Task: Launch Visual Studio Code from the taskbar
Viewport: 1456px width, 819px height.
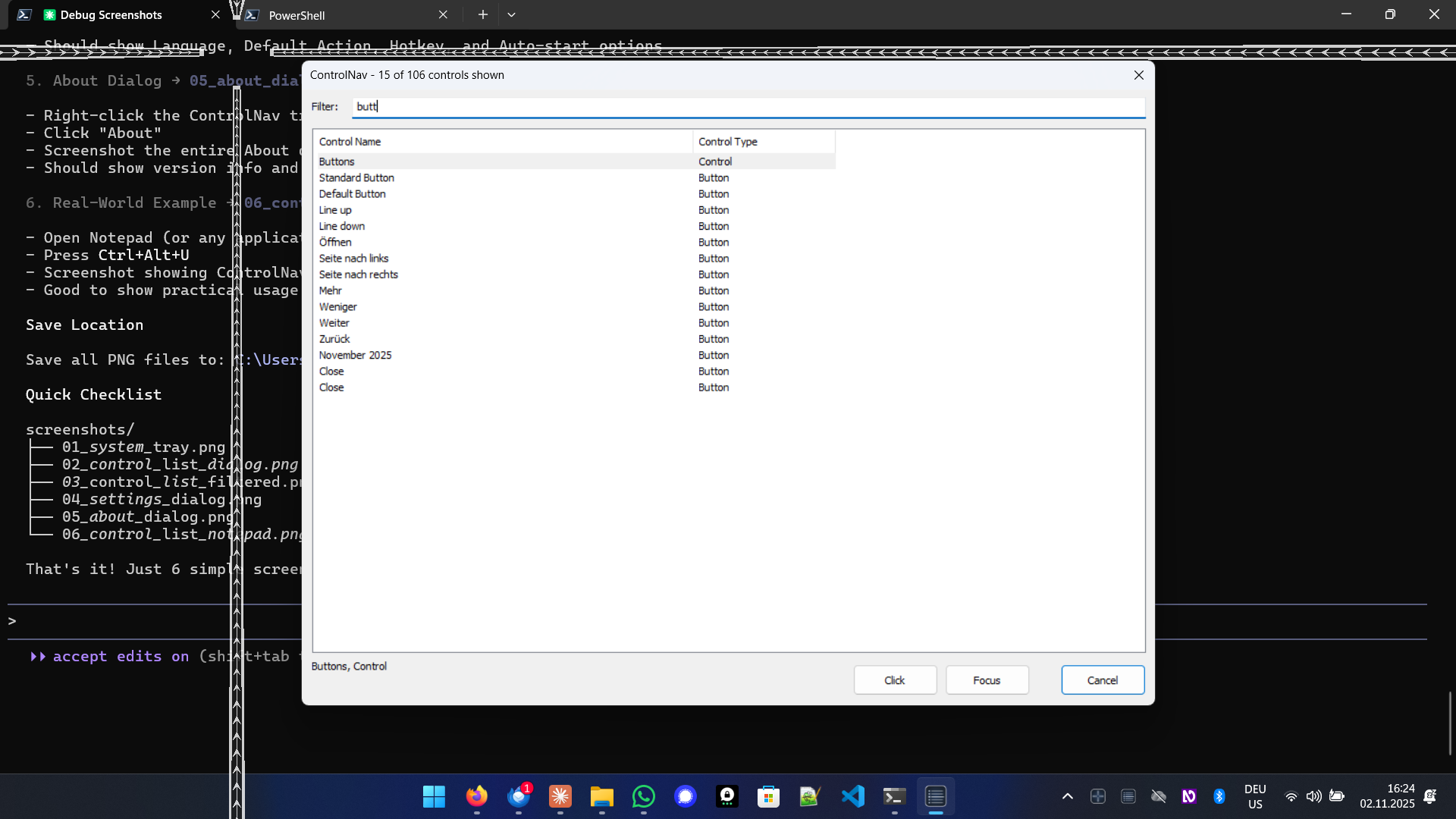Action: 853,797
